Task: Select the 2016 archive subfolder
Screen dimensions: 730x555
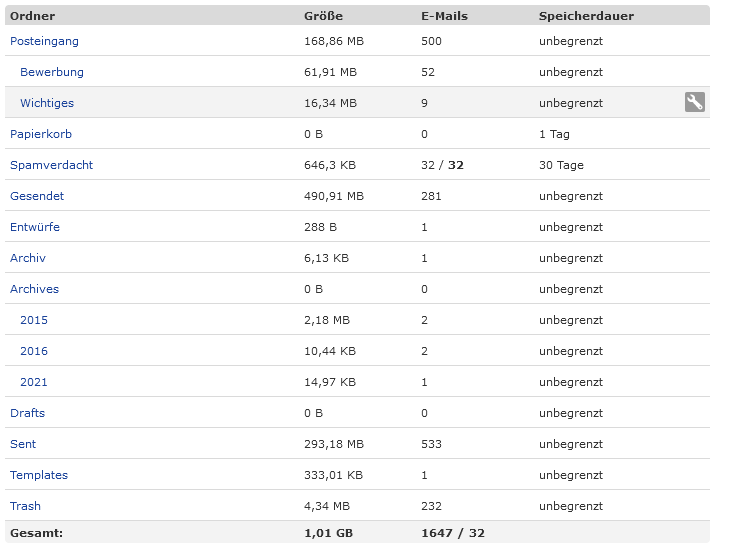Action: (x=34, y=351)
